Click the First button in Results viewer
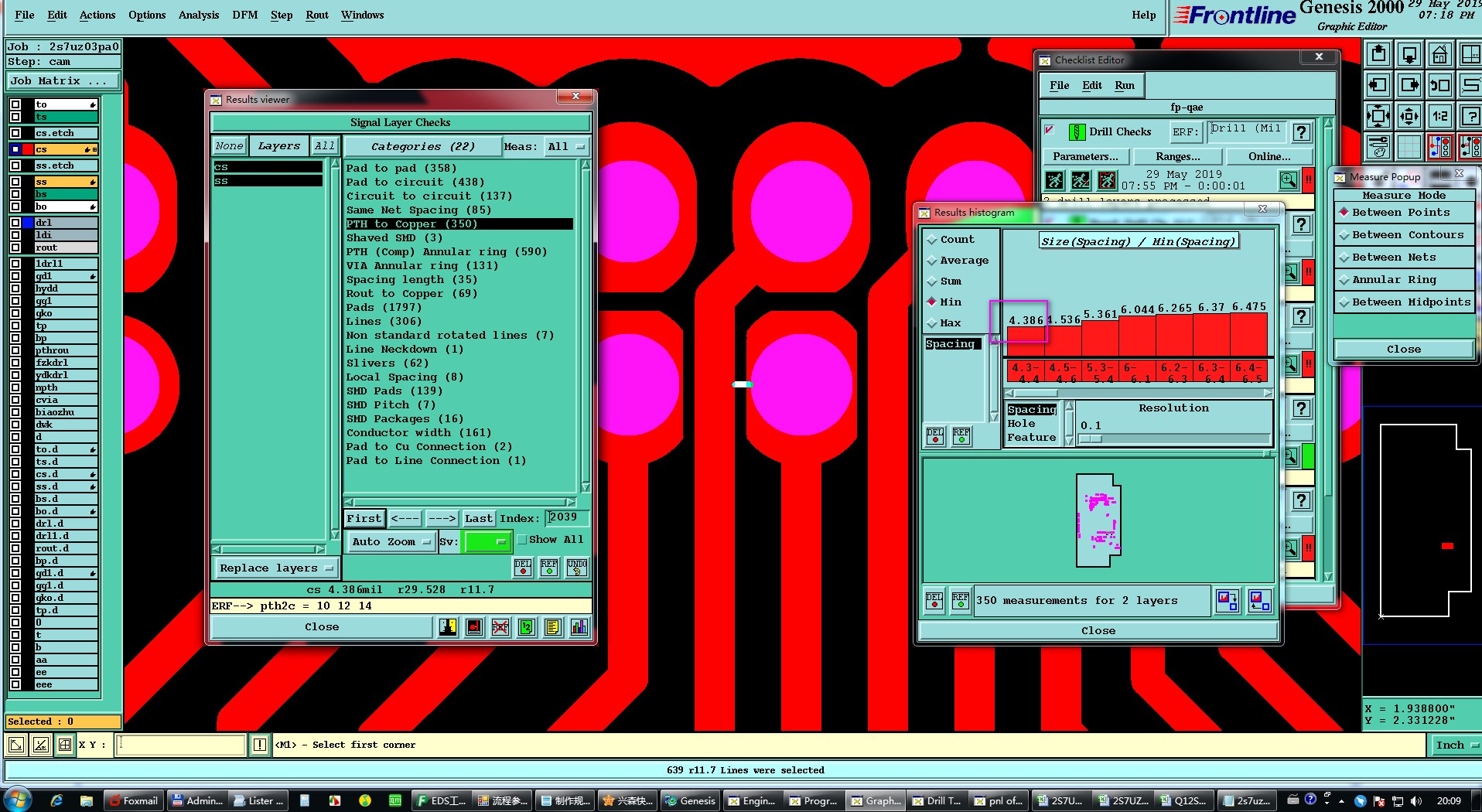This screenshot has height=812, width=1482. 364,518
